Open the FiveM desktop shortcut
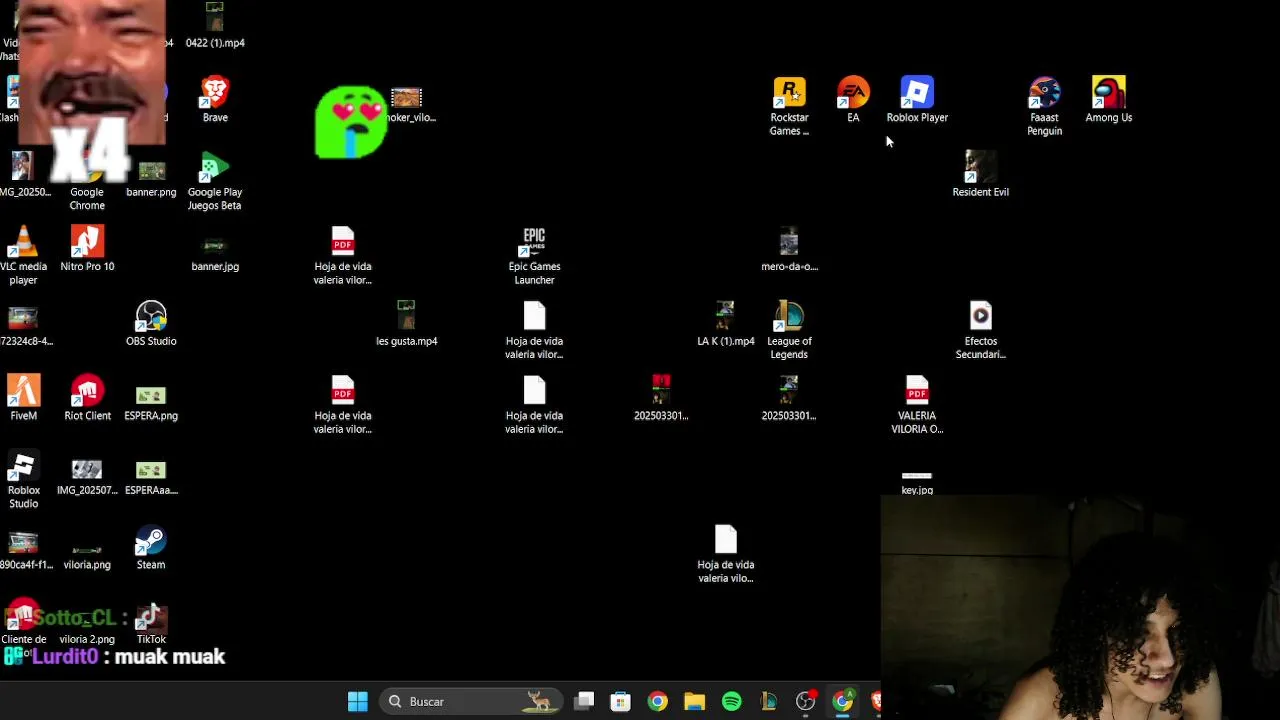 tap(23, 398)
